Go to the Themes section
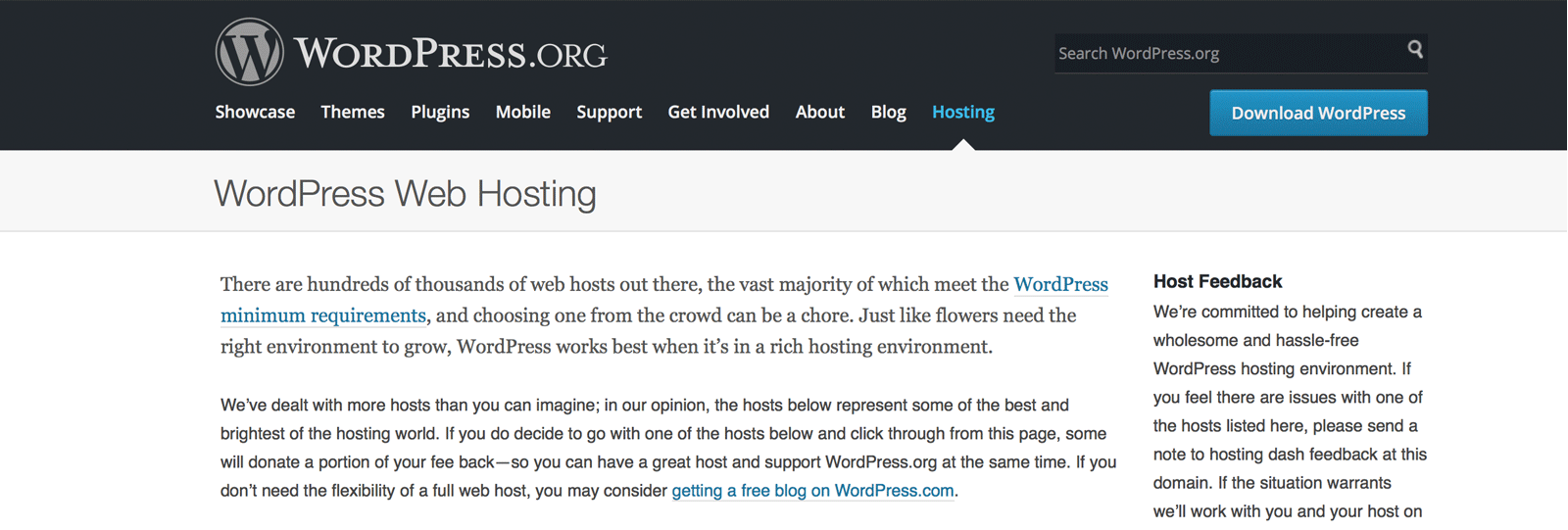This screenshot has width=1568, height=530. (353, 112)
